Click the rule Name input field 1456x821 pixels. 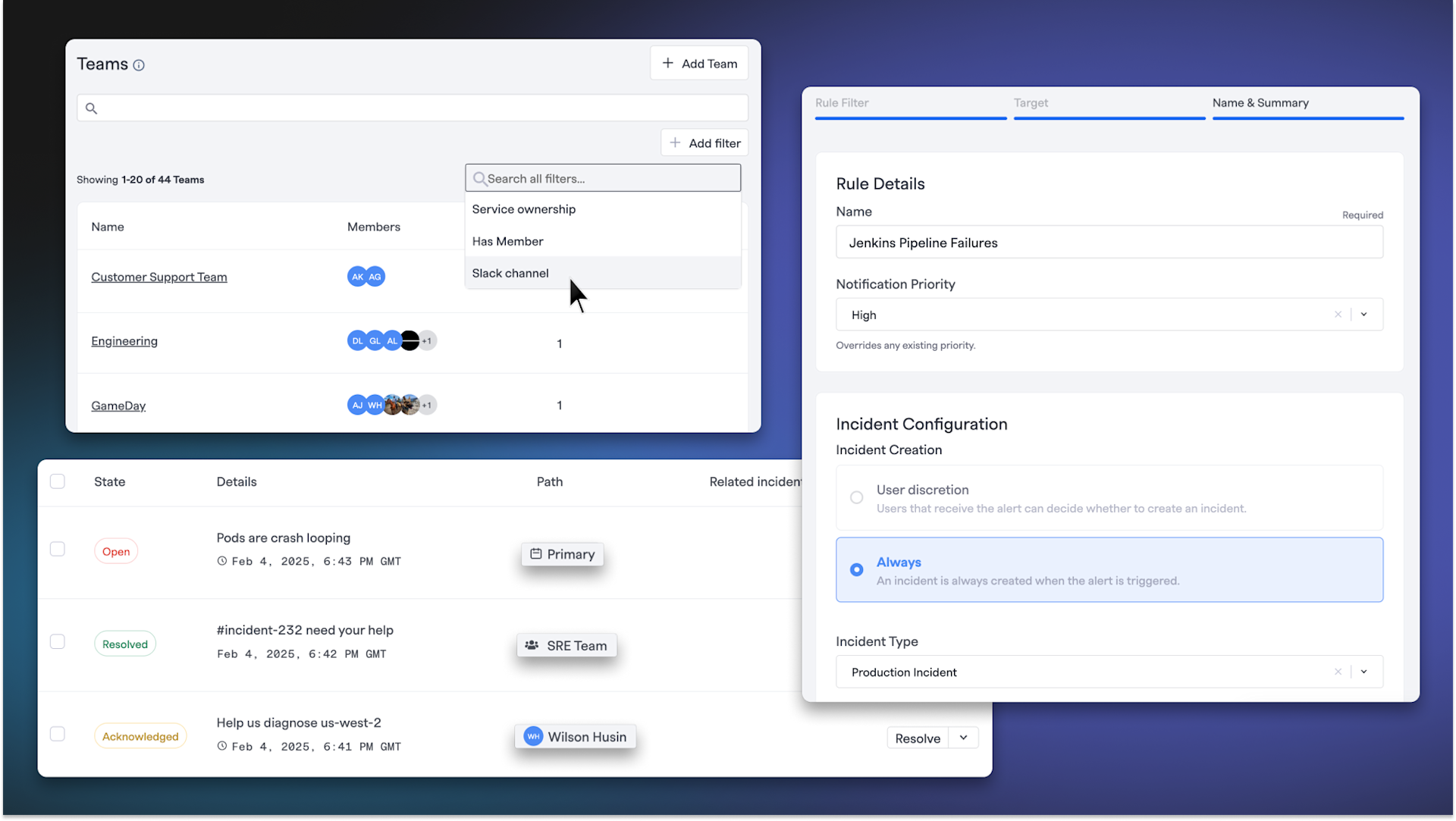point(1109,243)
